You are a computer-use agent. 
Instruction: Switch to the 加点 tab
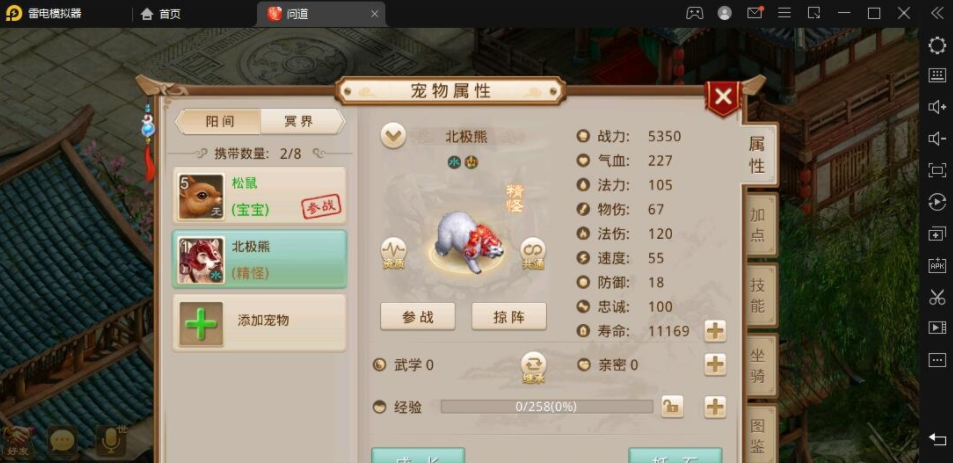758,224
